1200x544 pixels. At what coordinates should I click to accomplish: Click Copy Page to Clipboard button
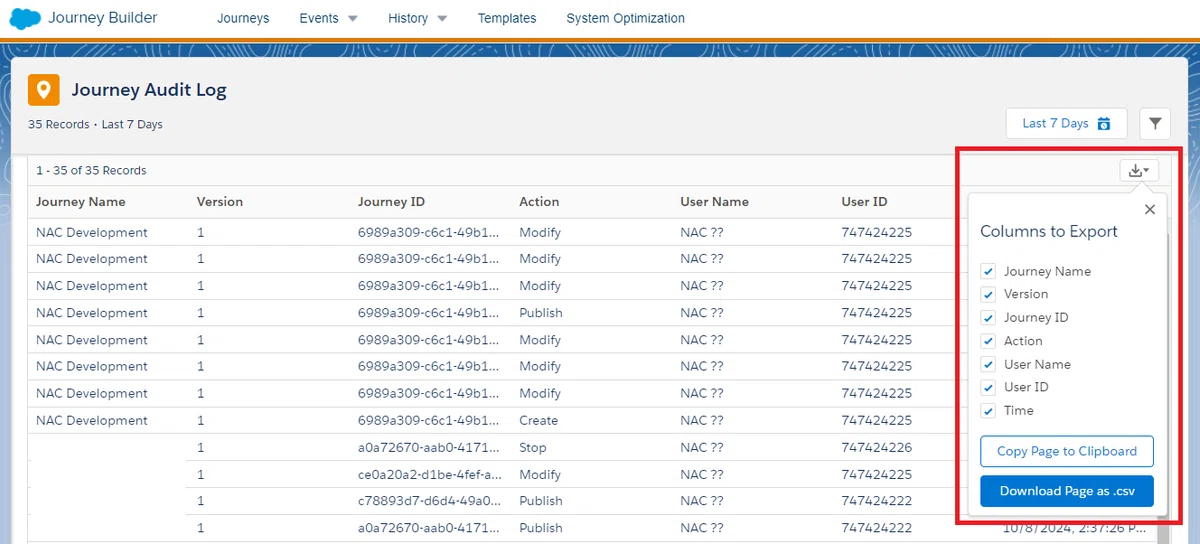pos(1067,451)
